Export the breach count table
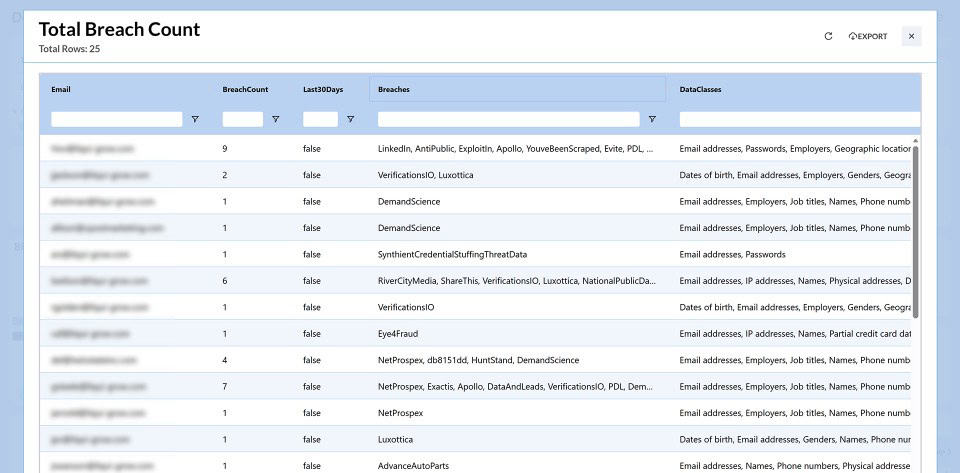 click(x=868, y=36)
